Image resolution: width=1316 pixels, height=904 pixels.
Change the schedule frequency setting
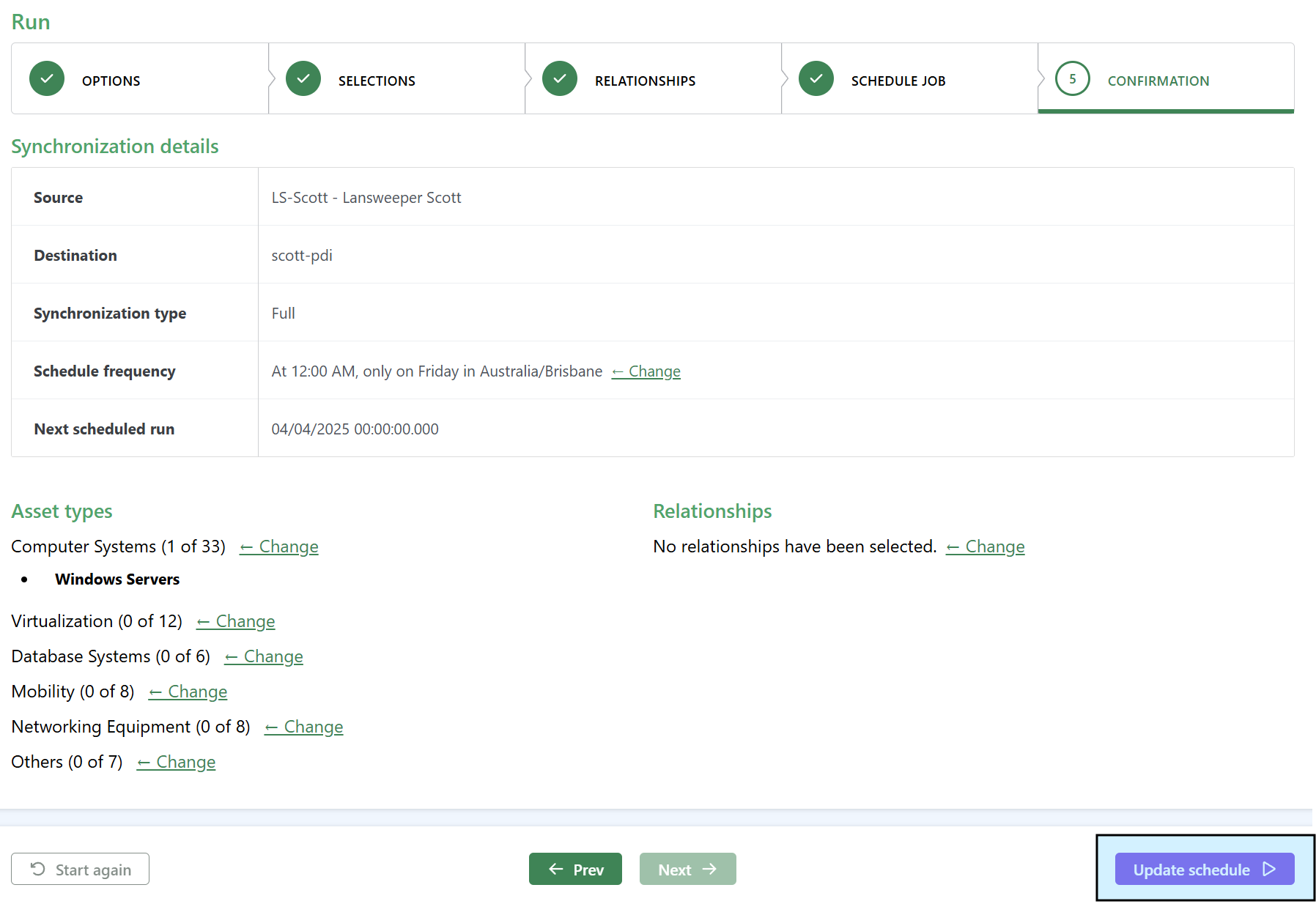point(646,371)
